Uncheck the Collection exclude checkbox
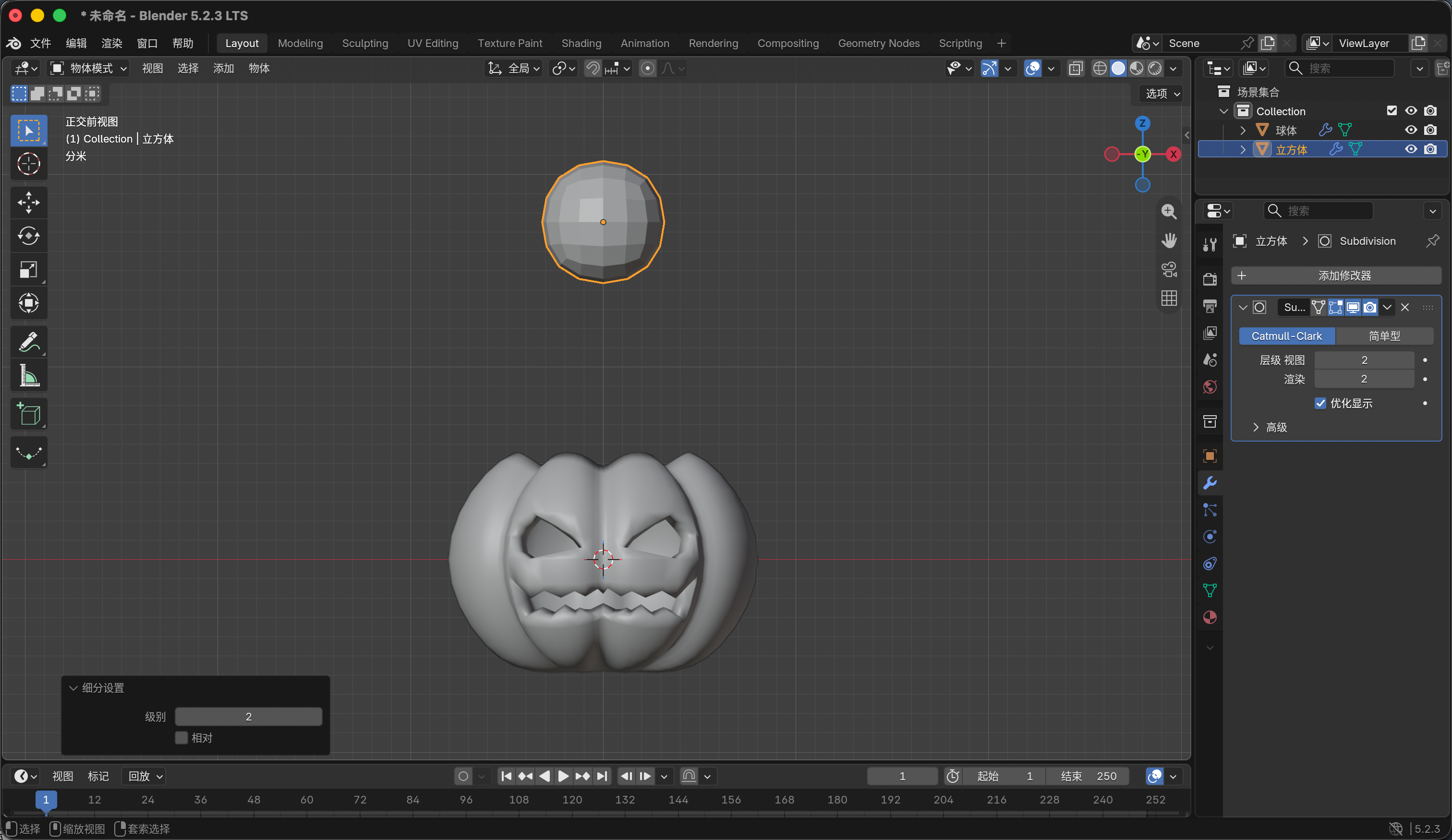 tap(1391, 110)
